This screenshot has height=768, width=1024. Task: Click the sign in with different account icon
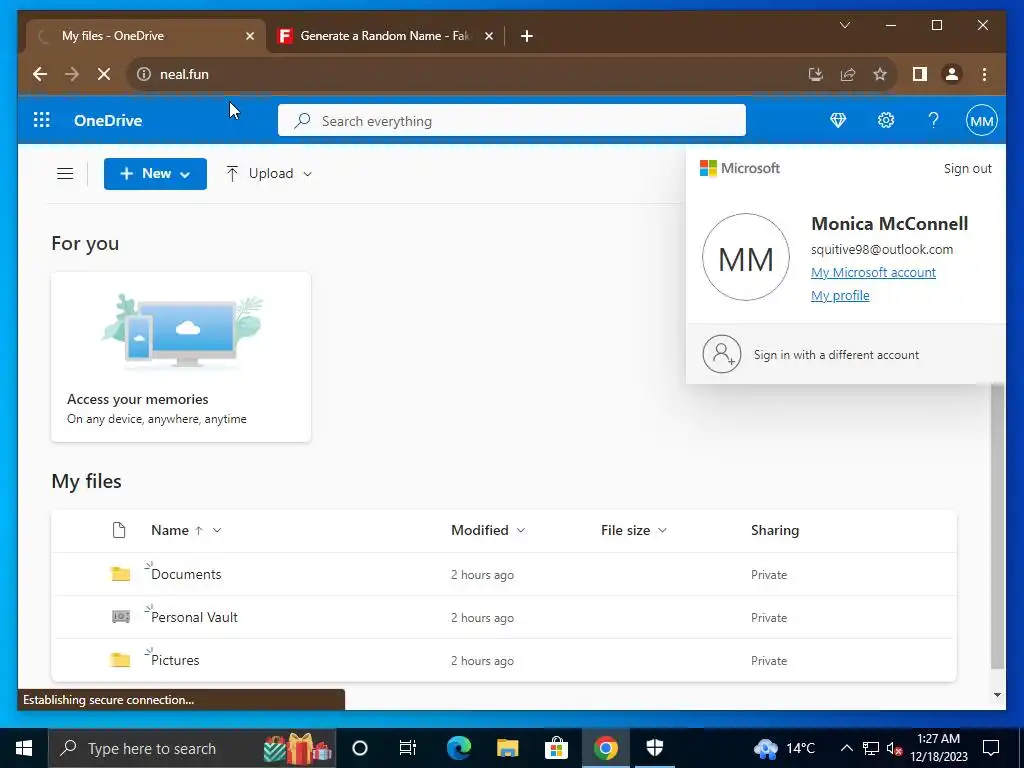click(x=722, y=355)
